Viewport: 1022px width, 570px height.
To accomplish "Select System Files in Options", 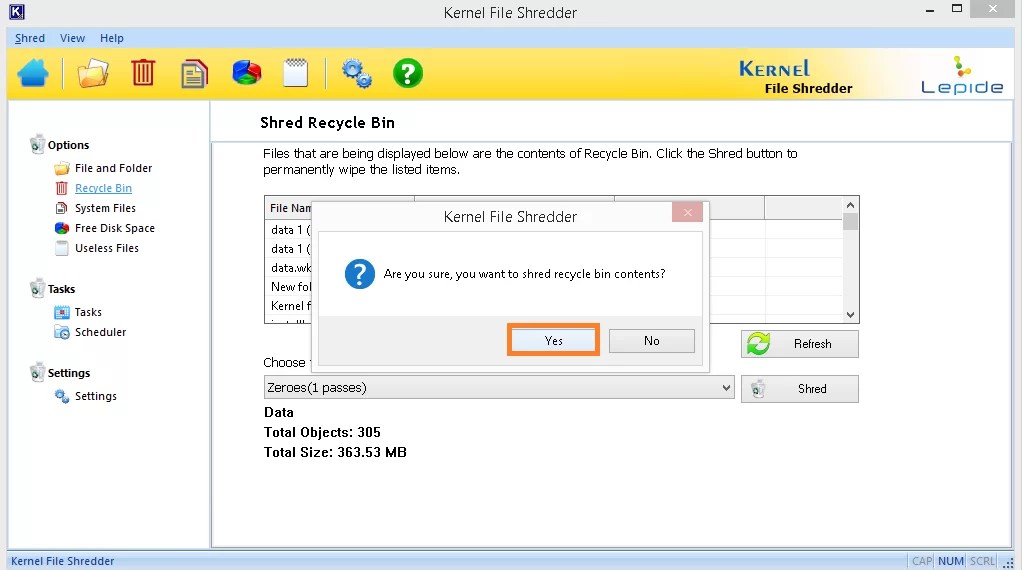I will [105, 208].
